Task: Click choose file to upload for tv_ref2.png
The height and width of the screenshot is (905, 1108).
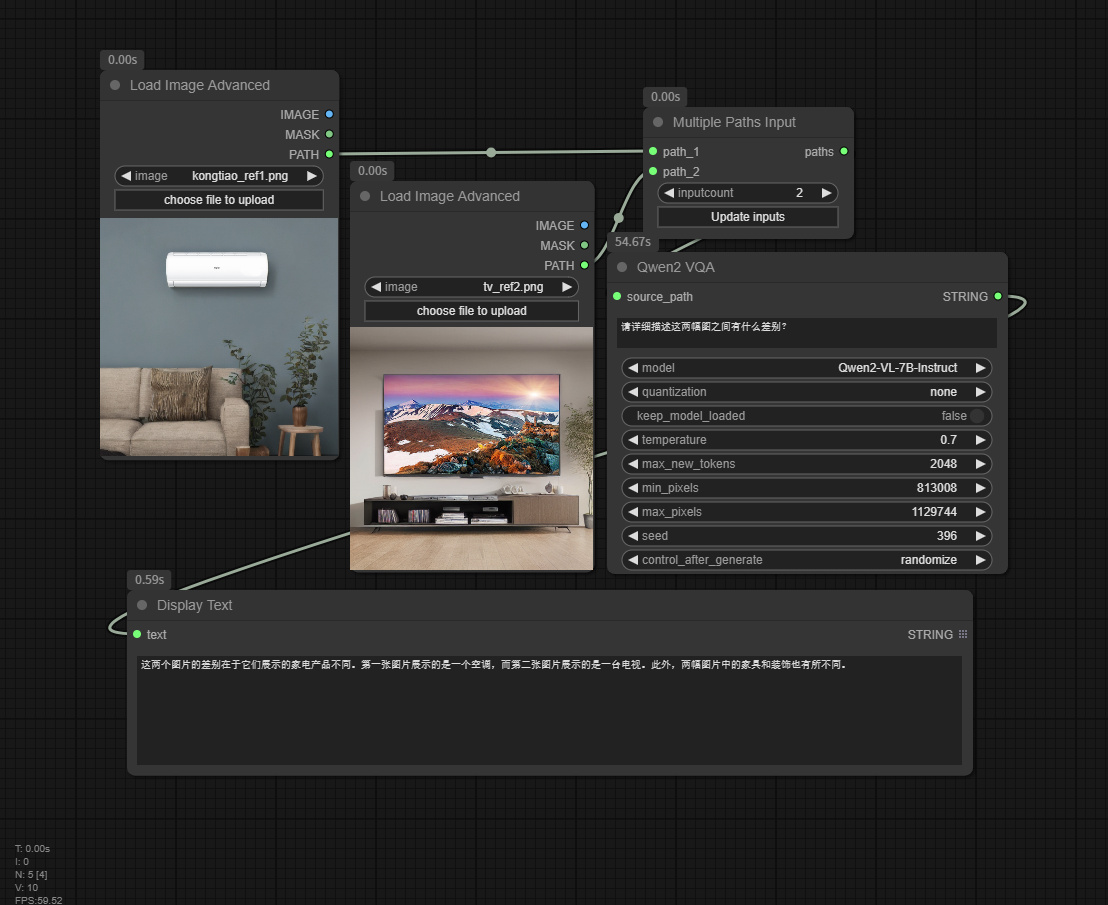Action: 471,310
